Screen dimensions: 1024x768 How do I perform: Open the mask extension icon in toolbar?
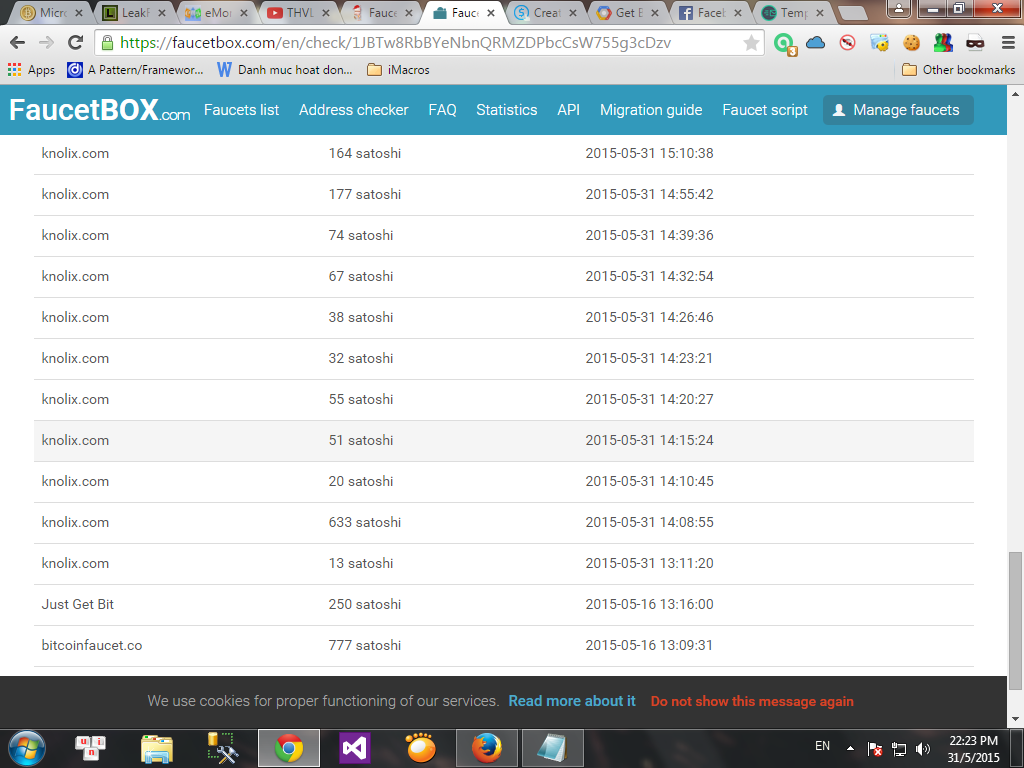click(975, 43)
